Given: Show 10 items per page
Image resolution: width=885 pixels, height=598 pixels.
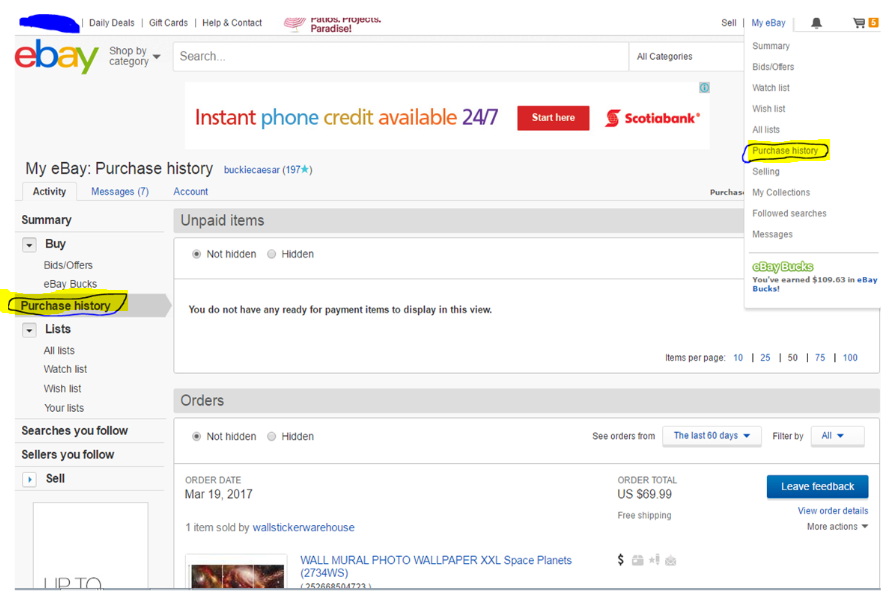Looking at the screenshot, I should [x=738, y=357].
